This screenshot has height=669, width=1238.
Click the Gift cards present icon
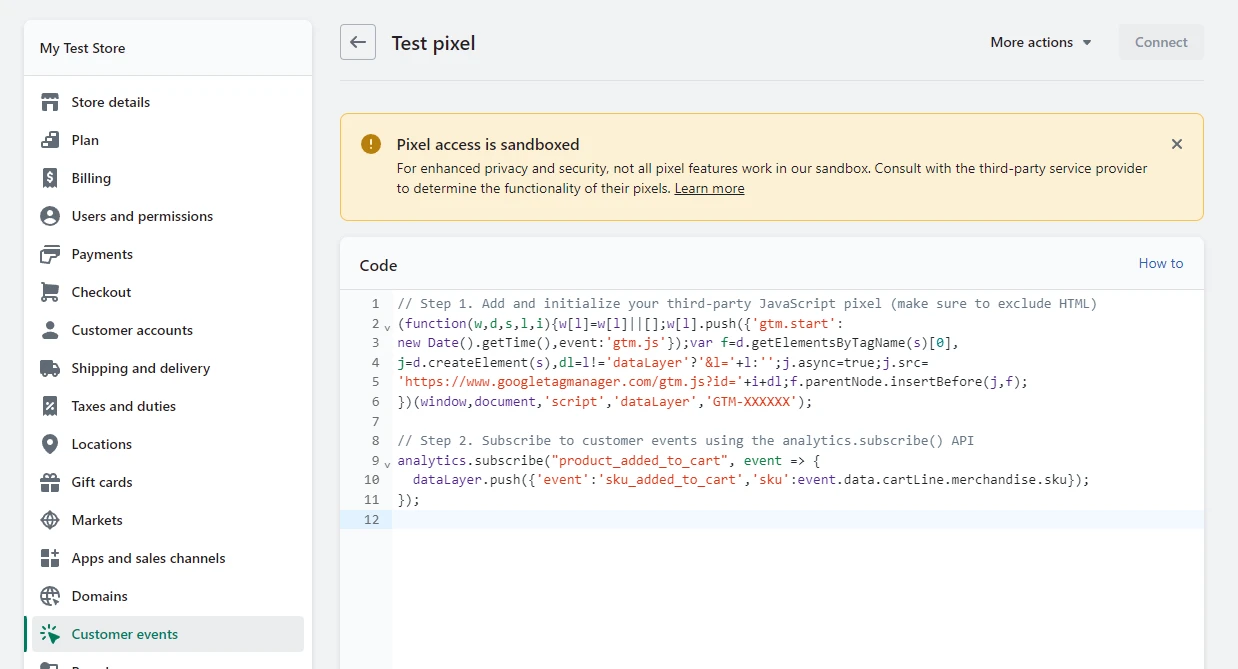pyautogui.click(x=50, y=482)
